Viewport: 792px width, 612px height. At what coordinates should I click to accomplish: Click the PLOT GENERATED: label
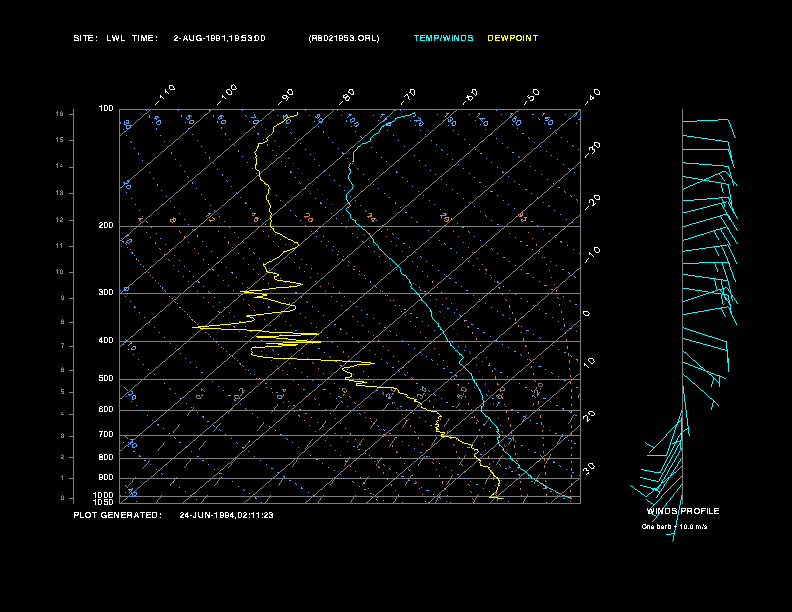point(118,515)
